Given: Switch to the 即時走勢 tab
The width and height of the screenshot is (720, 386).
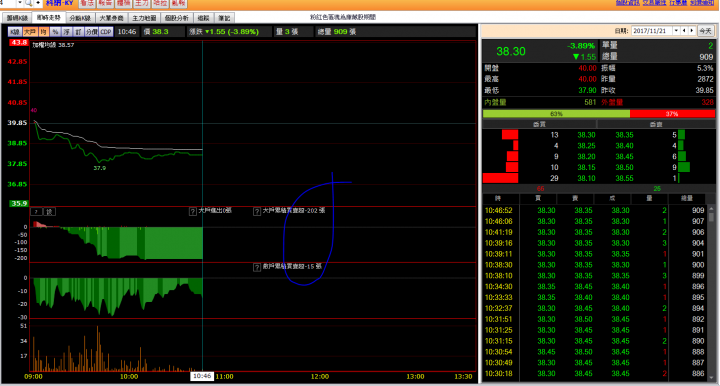Looking at the screenshot, I should point(48,18).
